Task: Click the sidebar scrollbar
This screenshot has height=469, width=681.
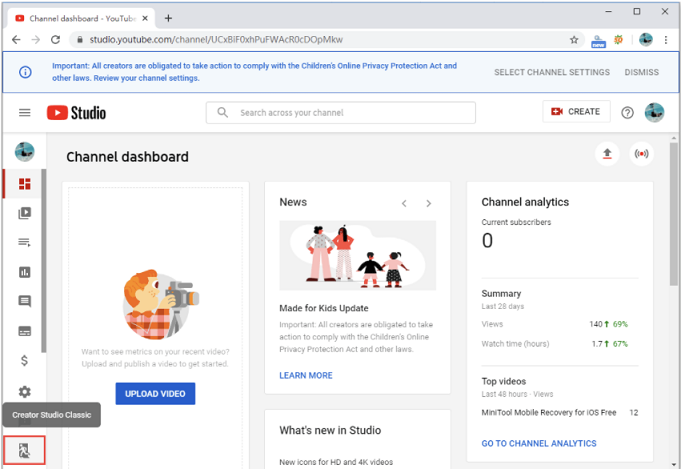Action: tap(43, 261)
